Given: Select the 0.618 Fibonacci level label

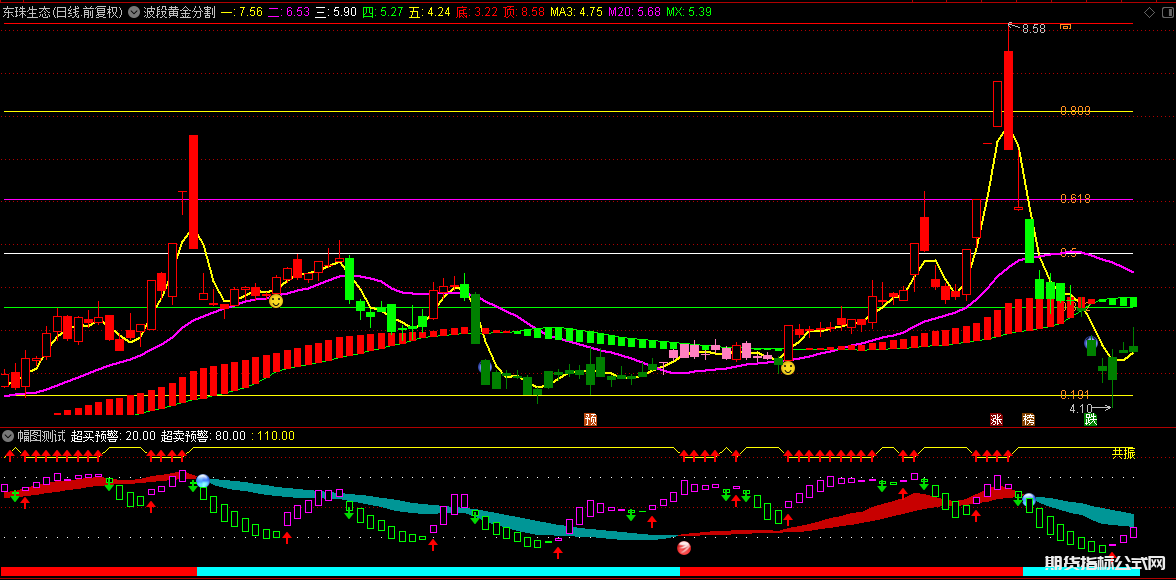Looking at the screenshot, I should [x=1076, y=199].
